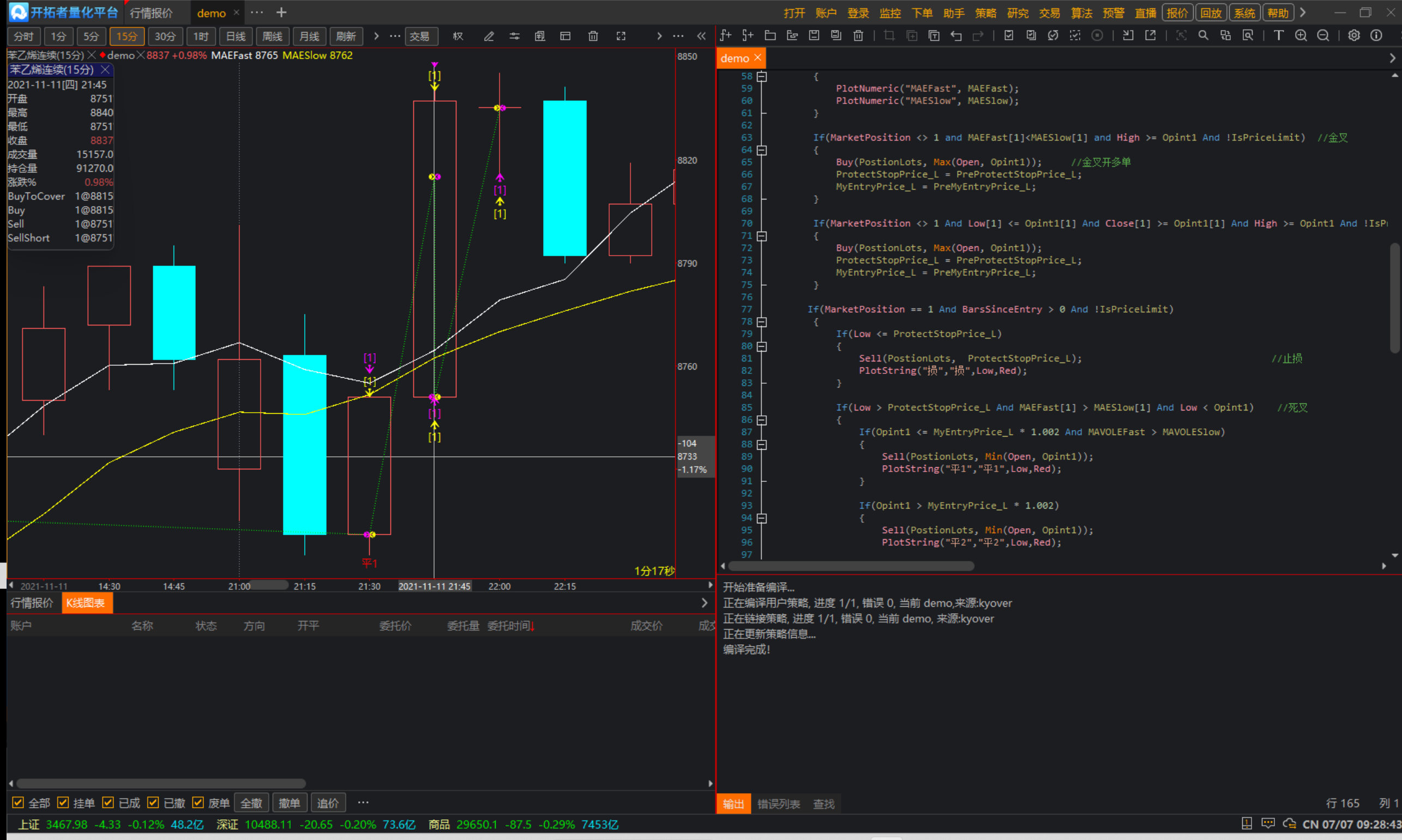Click the compile checkmark icon

click(1009, 35)
